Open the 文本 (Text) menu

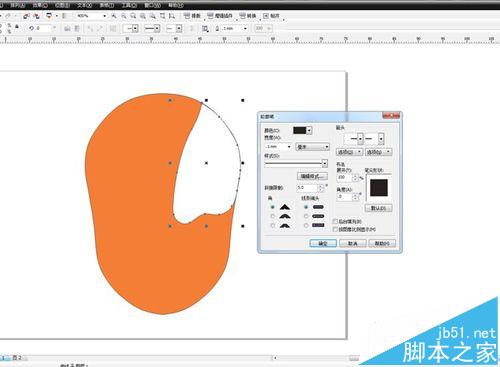(85, 5)
